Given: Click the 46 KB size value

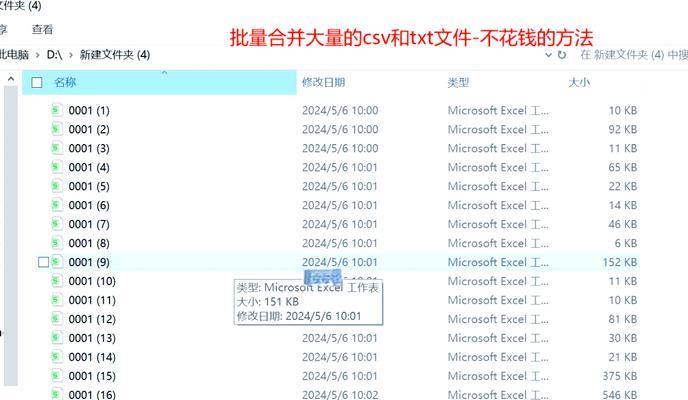Looking at the screenshot, I should (622, 224).
